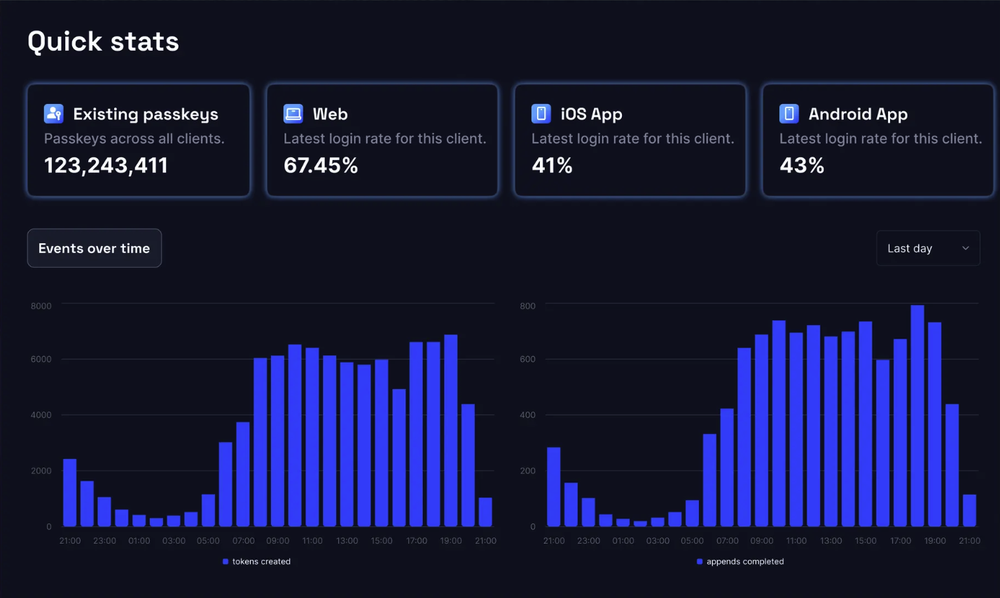Click the tokens created legend label
The width and height of the screenshot is (1000, 598).
pyautogui.click(x=262, y=562)
